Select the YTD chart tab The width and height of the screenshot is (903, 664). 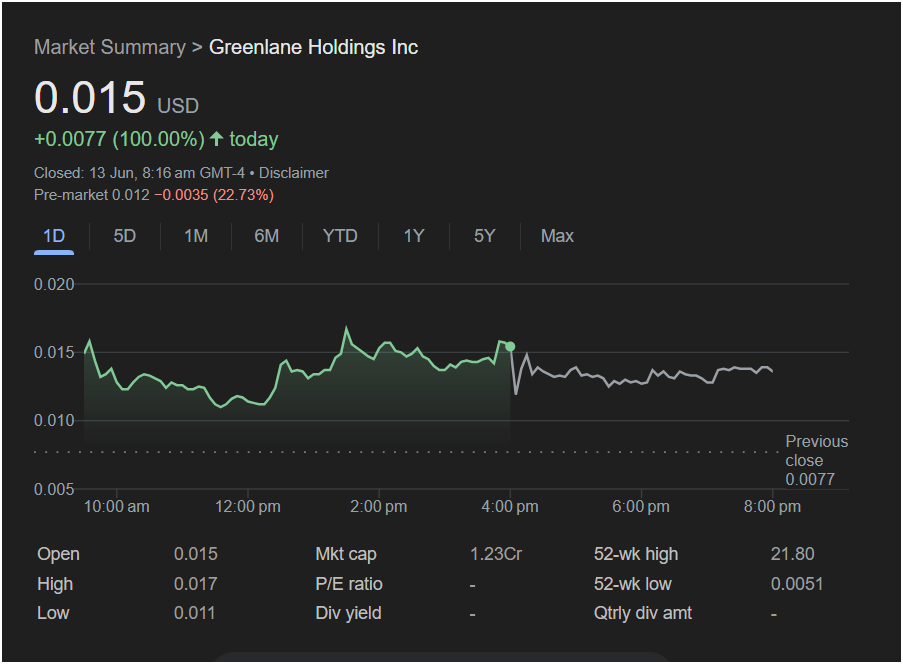coord(340,236)
